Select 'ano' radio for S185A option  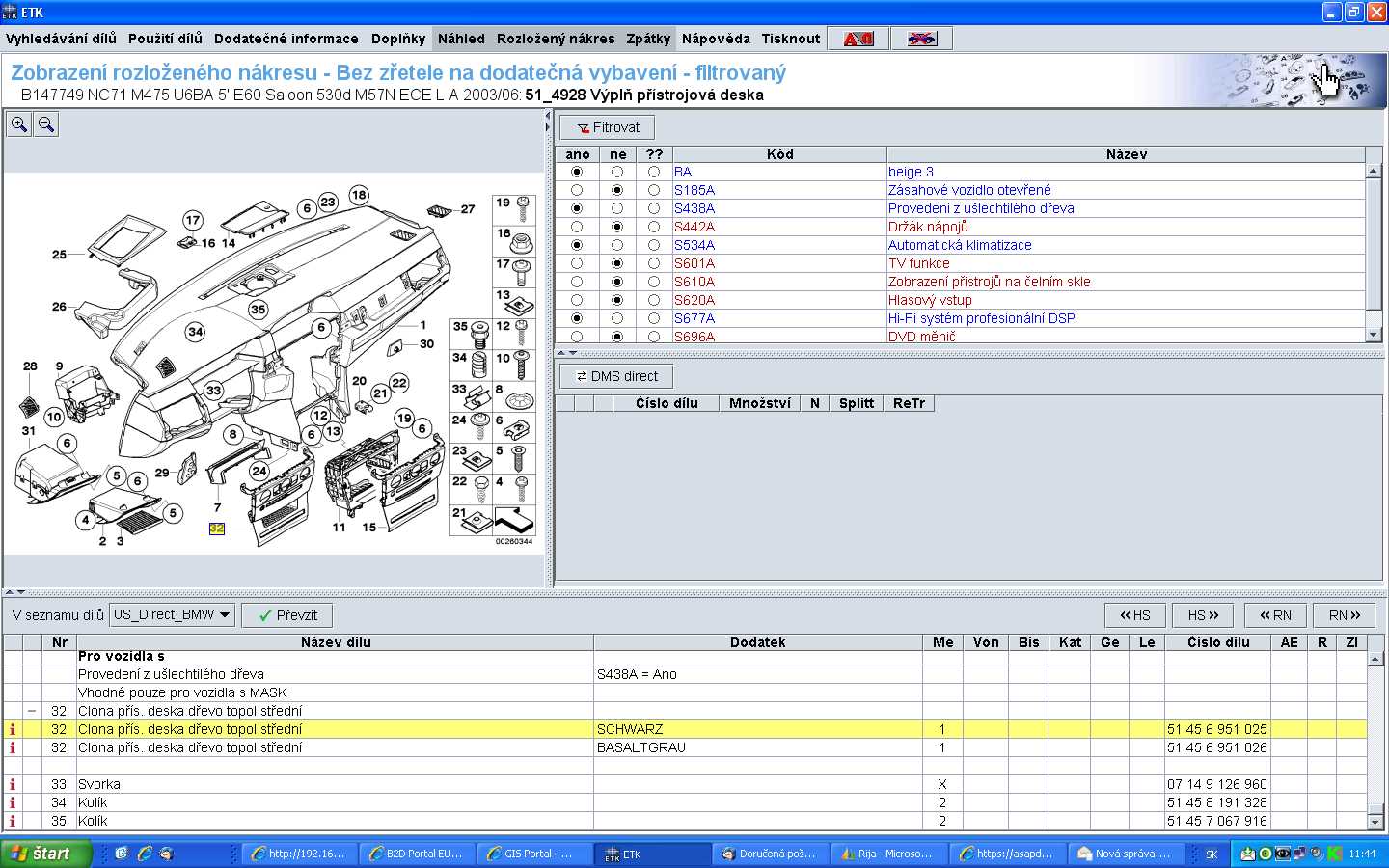click(x=577, y=190)
